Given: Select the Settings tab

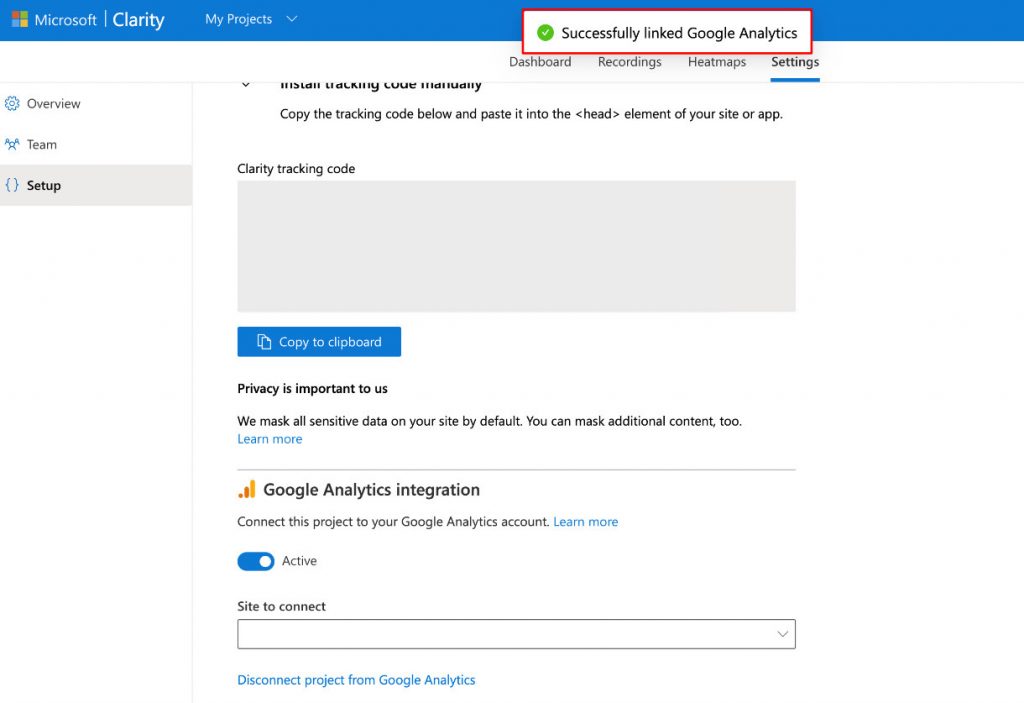Looking at the screenshot, I should click(x=795, y=62).
